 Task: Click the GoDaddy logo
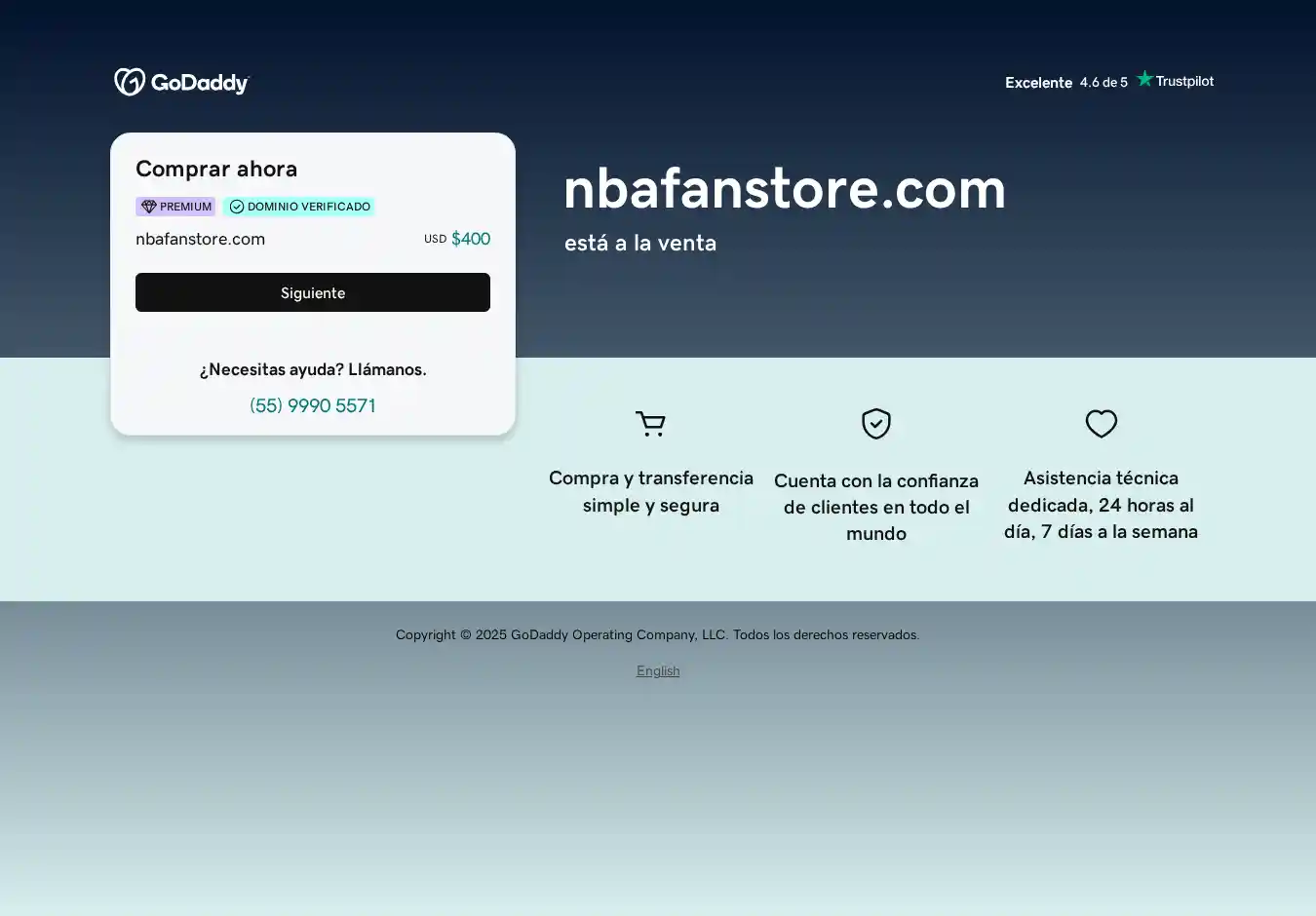[181, 83]
